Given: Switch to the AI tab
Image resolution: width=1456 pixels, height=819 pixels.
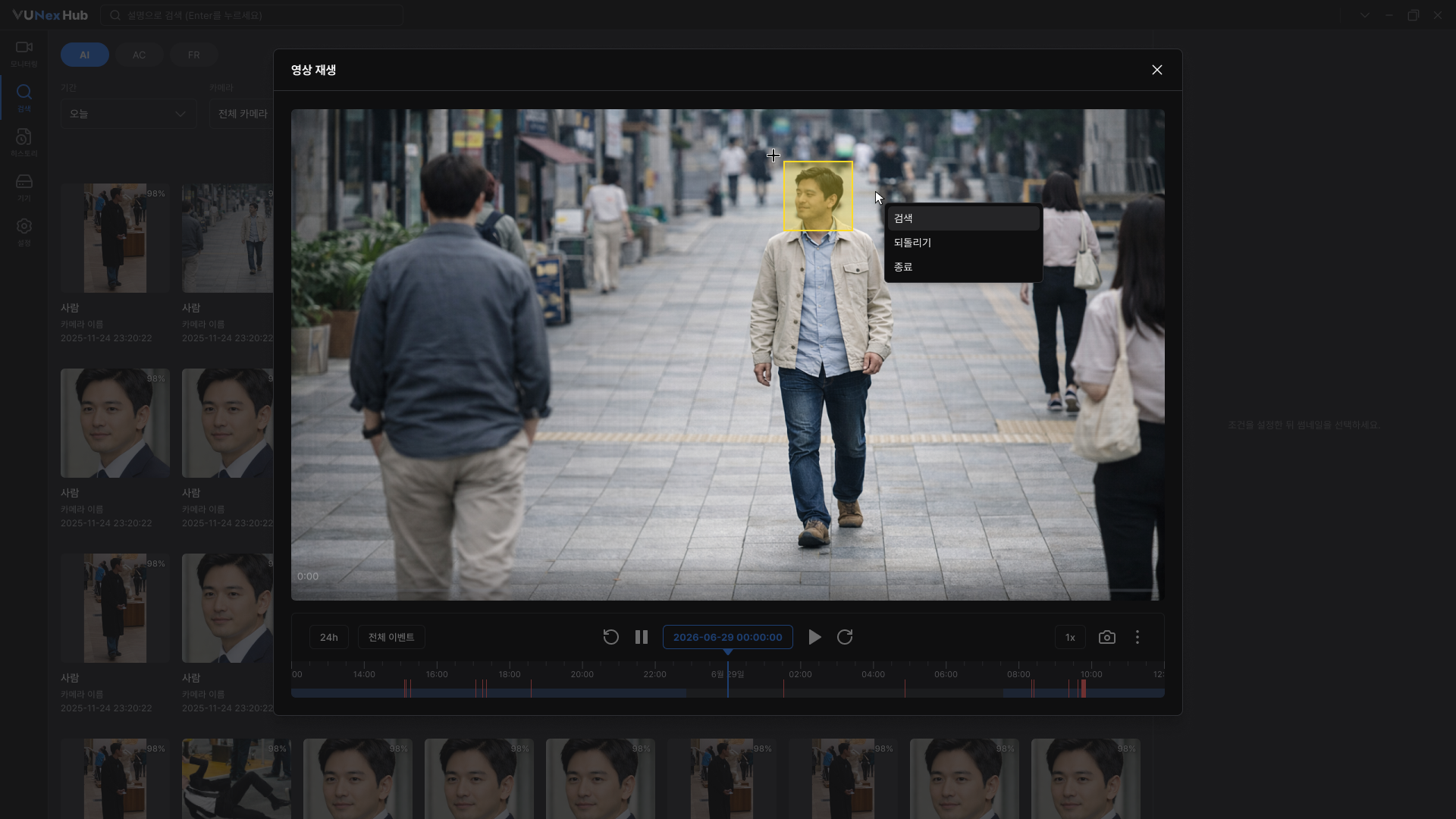Looking at the screenshot, I should click(85, 55).
